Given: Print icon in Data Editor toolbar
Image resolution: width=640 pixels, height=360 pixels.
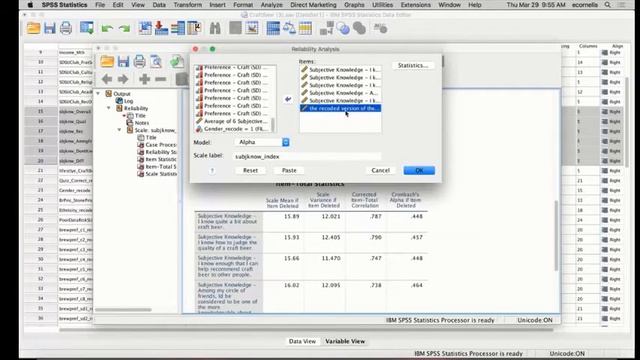Looking at the screenshot, I should (66, 29).
